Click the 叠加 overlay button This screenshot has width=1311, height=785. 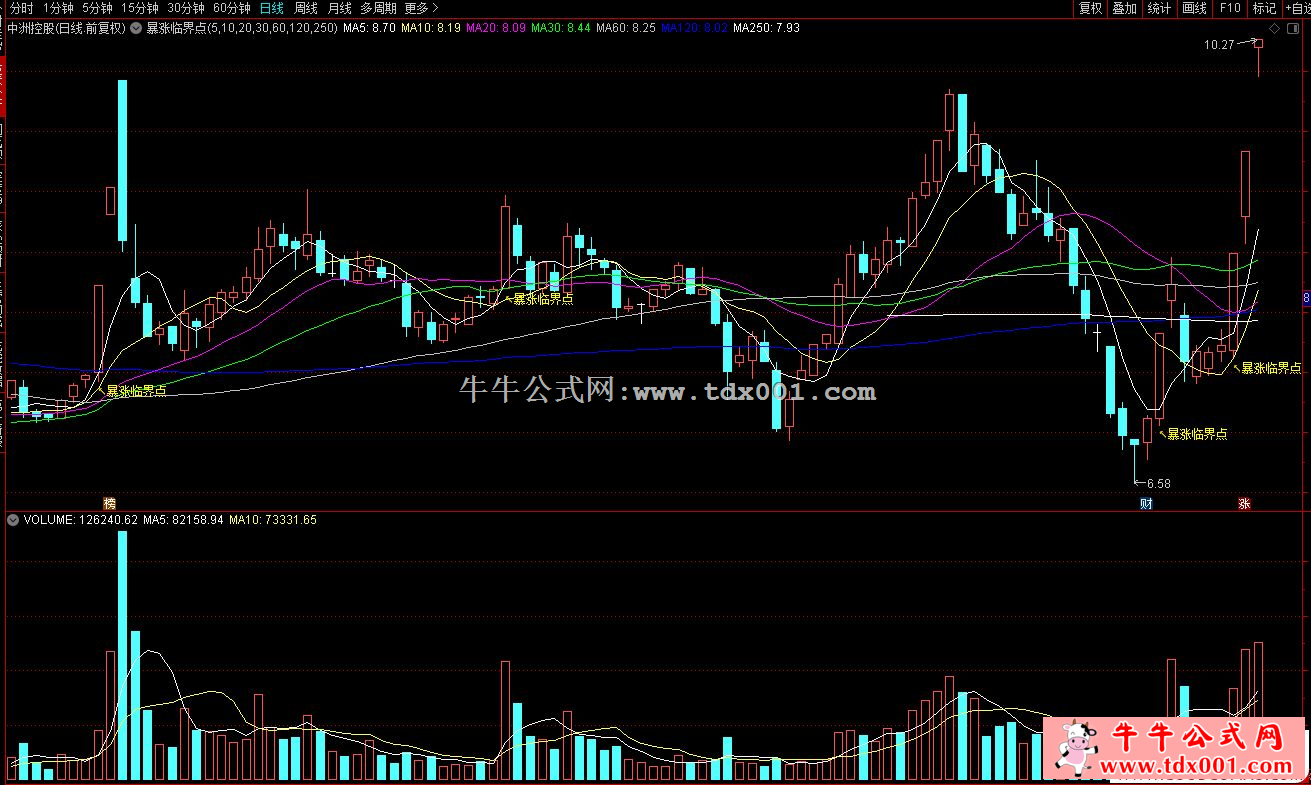pos(1125,8)
